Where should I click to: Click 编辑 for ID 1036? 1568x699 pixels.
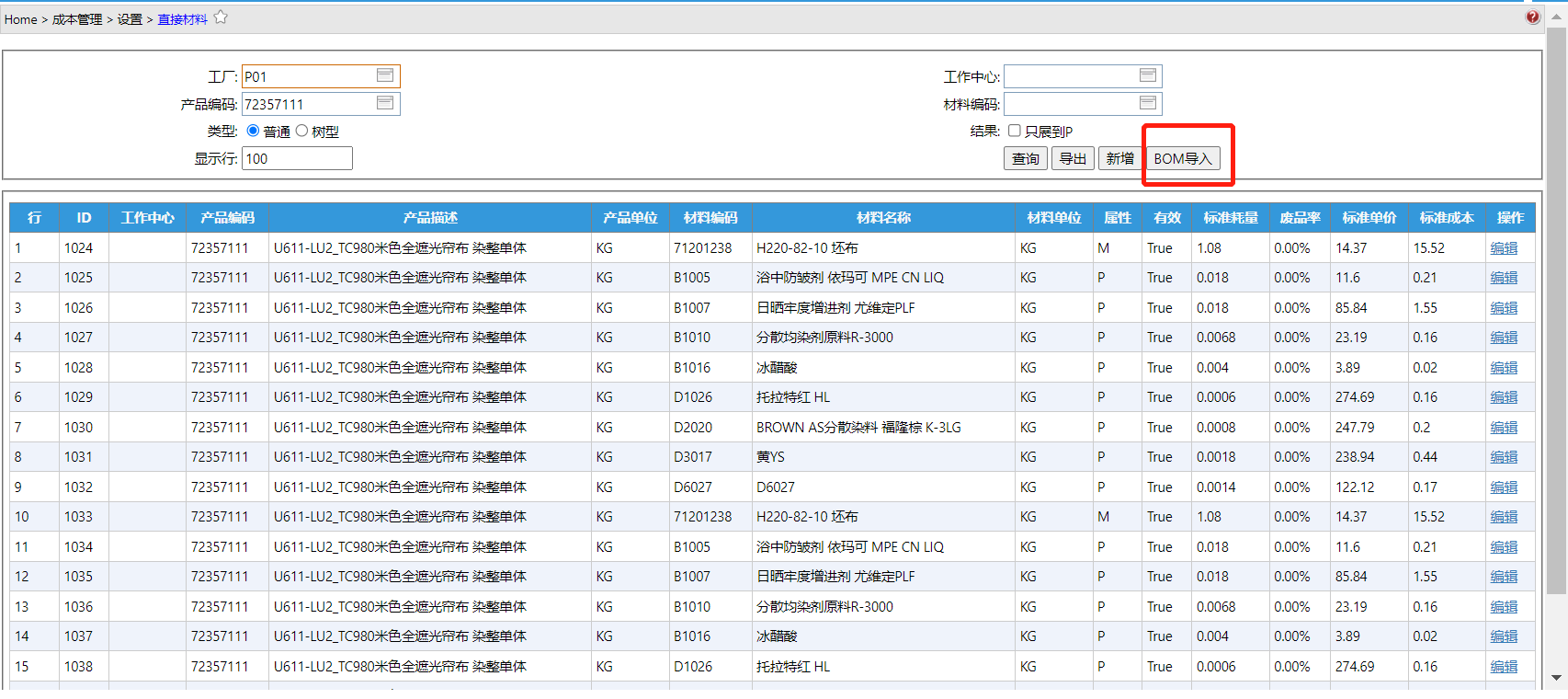pyautogui.click(x=1504, y=607)
